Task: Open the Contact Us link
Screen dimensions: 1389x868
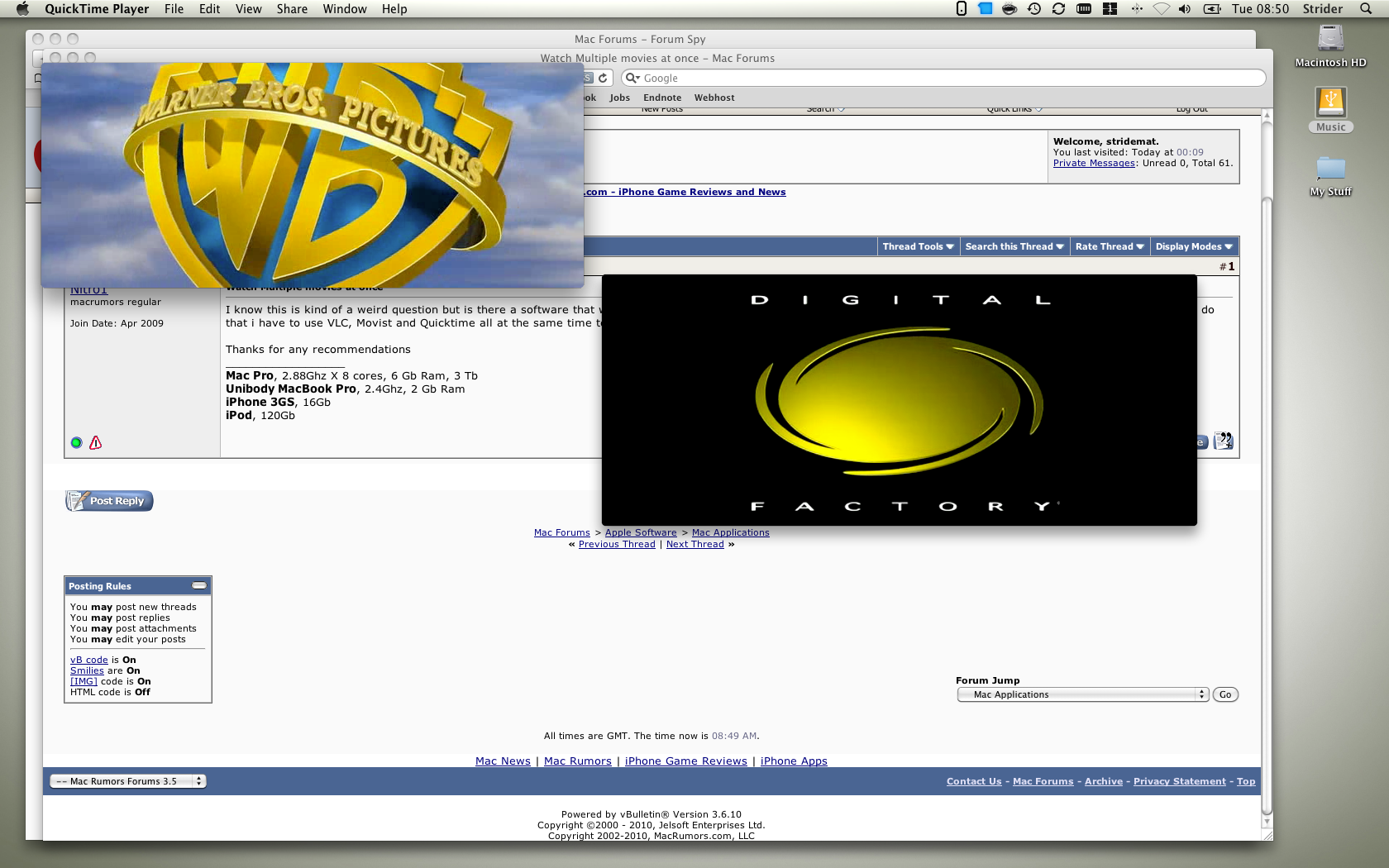Action: [974, 781]
